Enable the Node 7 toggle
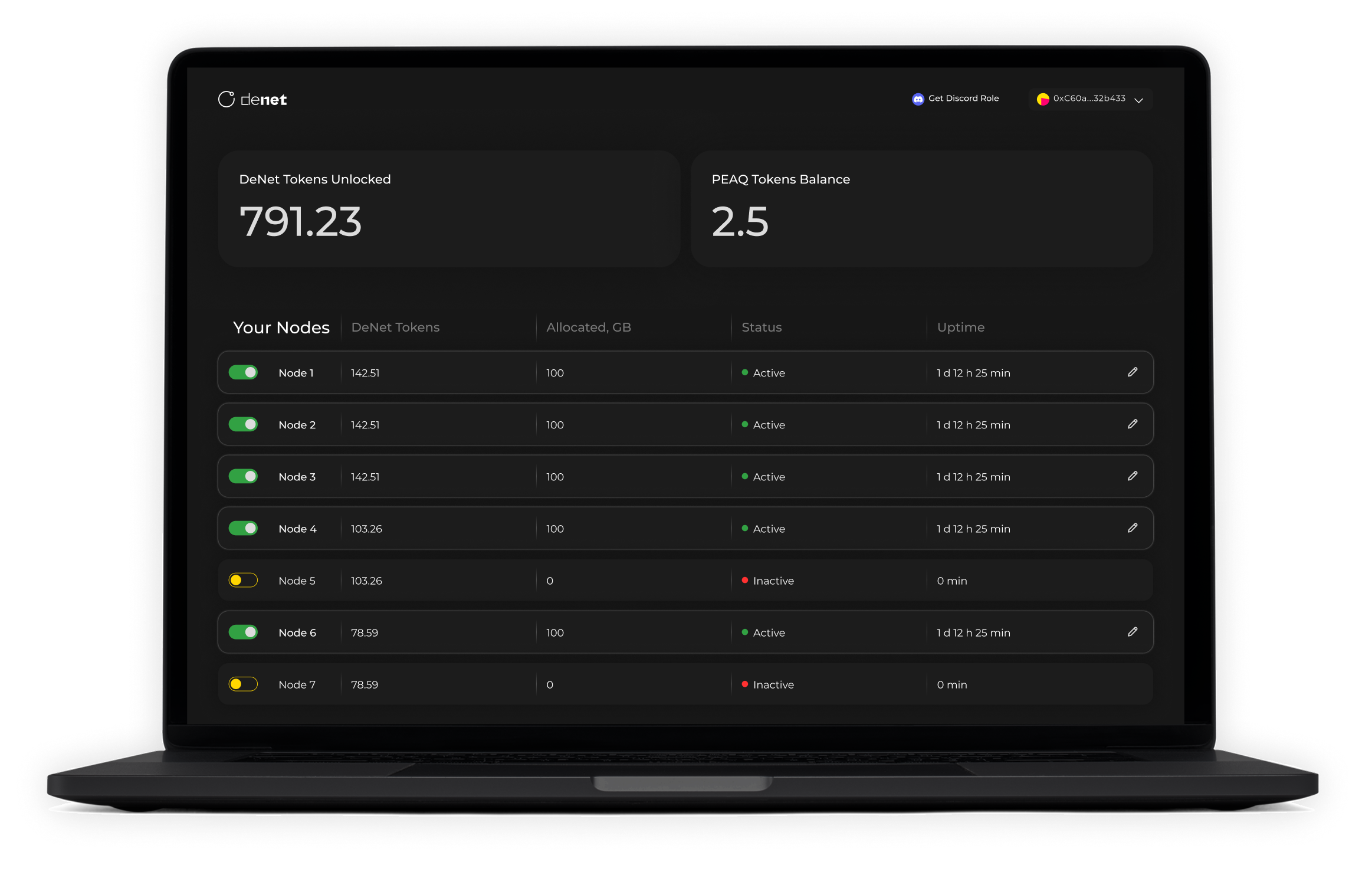The width and height of the screenshot is (1372, 875). tap(243, 684)
